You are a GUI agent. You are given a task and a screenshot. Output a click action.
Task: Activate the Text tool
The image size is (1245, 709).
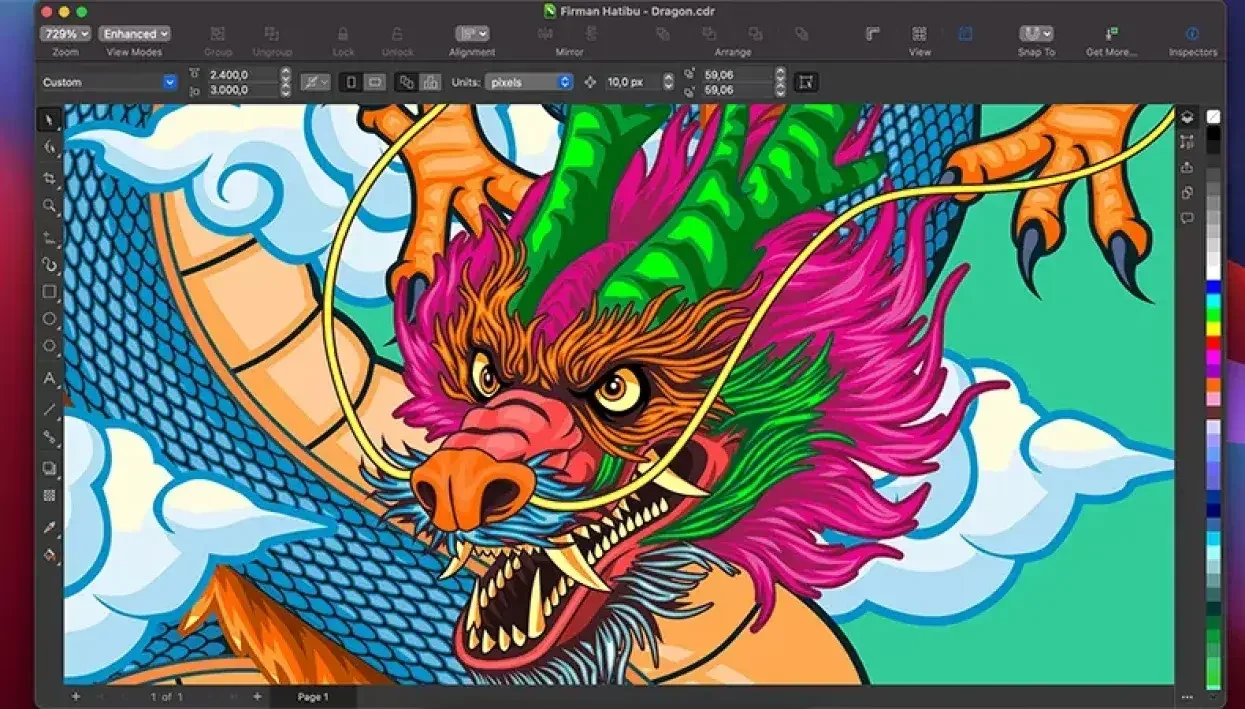[49, 378]
